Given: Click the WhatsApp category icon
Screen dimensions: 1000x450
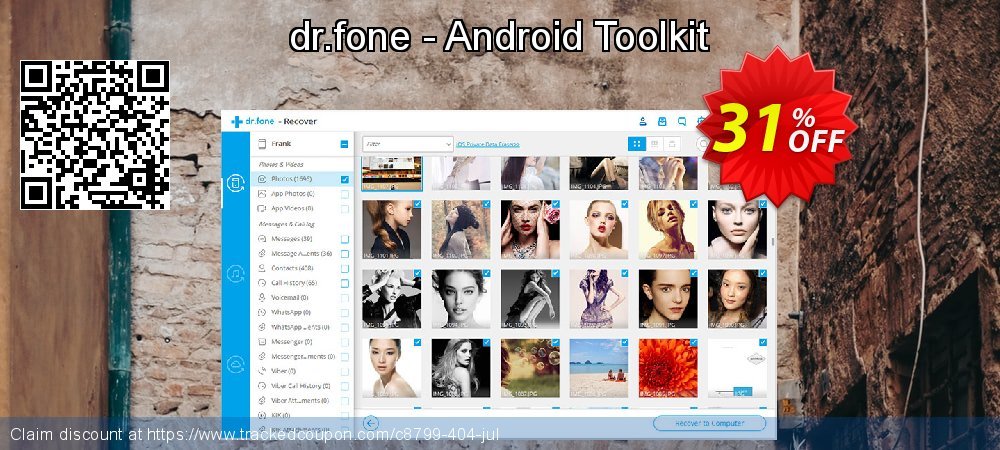Looking at the screenshot, I should pyautogui.click(x=261, y=312).
